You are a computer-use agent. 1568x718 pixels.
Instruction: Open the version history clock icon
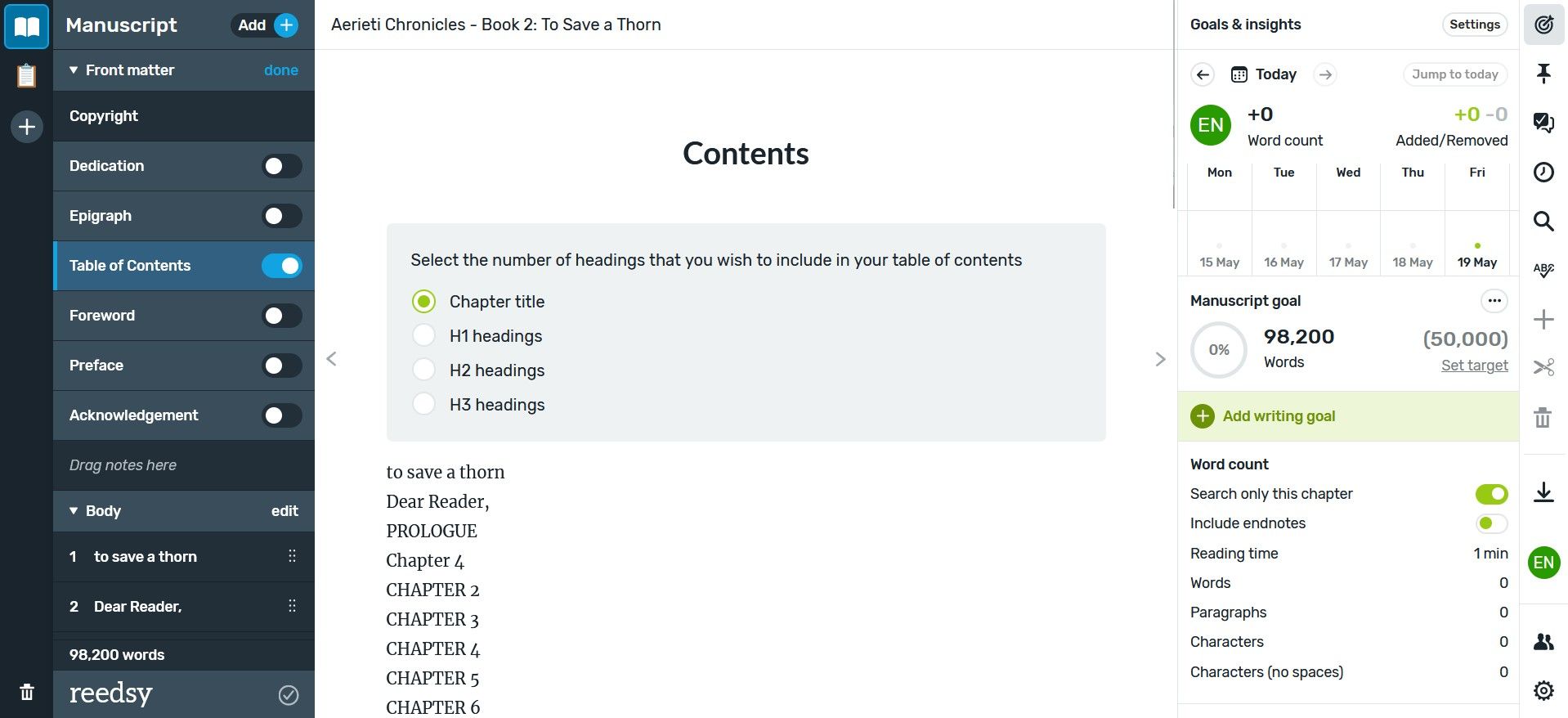tap(1543, 172)
